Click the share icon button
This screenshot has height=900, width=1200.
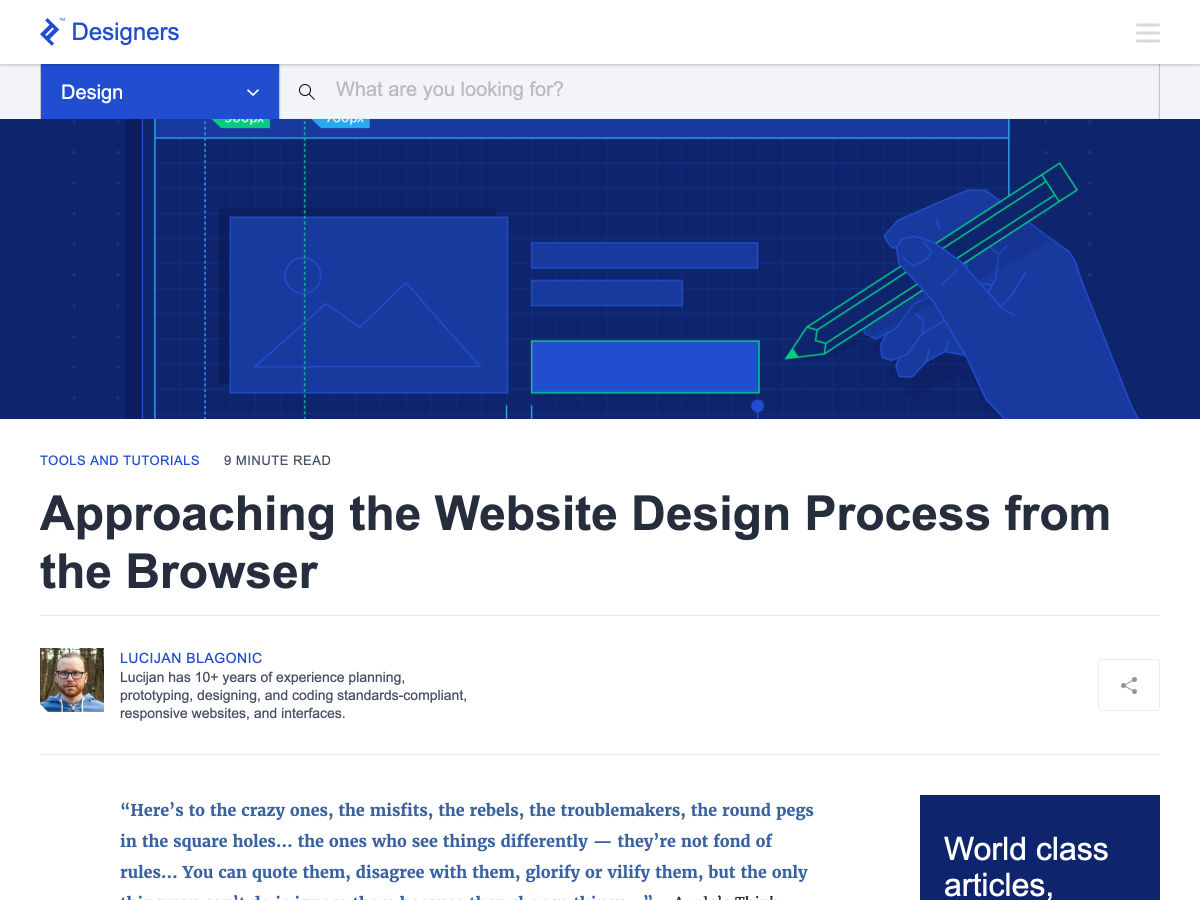pyautogui.click(x=1128, y=685)
